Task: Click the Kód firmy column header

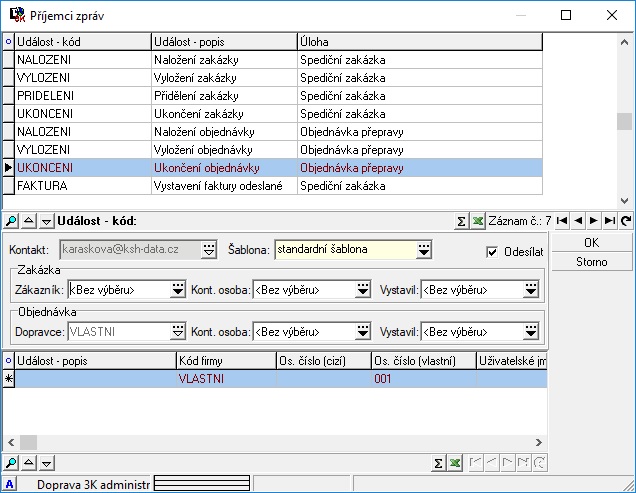Action: tap(226, 361)
